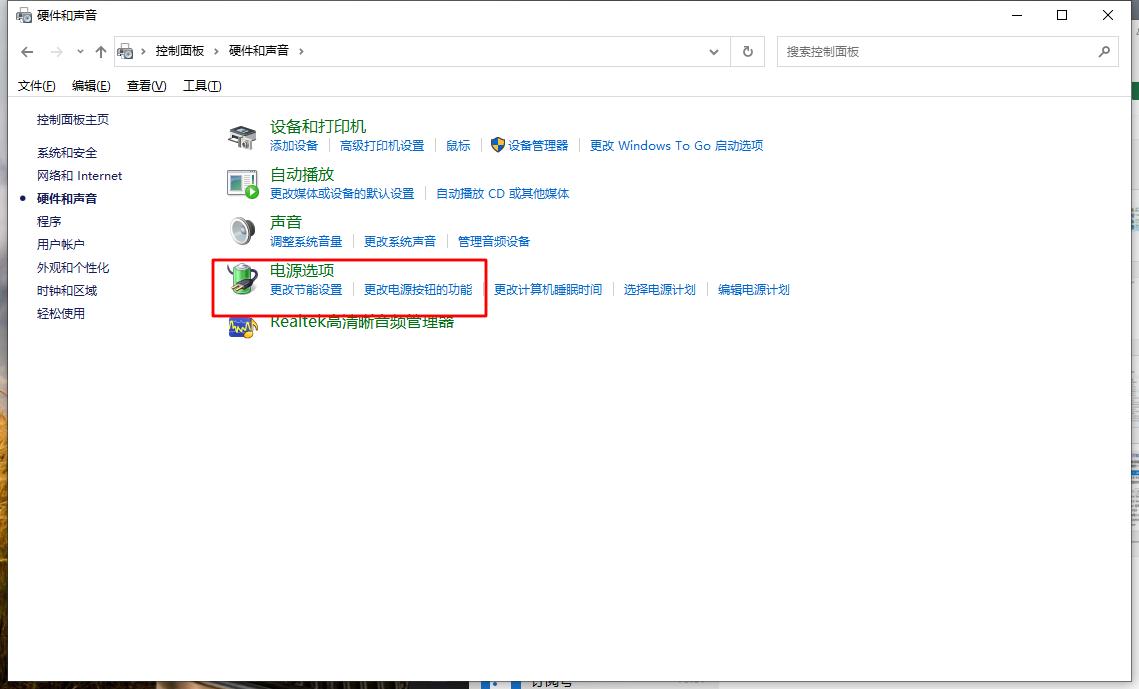Click 更改 Windows To Go 启动选项 link
Screen dimensions: 1139x689
[676, 145]
